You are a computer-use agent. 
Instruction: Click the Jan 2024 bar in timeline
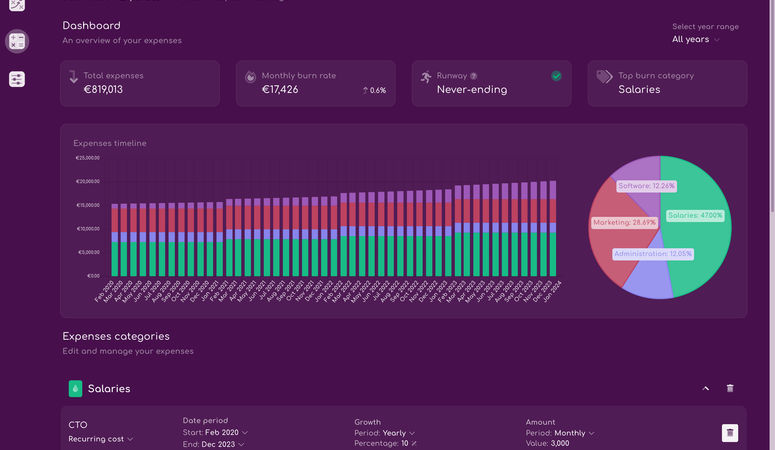(x=553, y=228)
